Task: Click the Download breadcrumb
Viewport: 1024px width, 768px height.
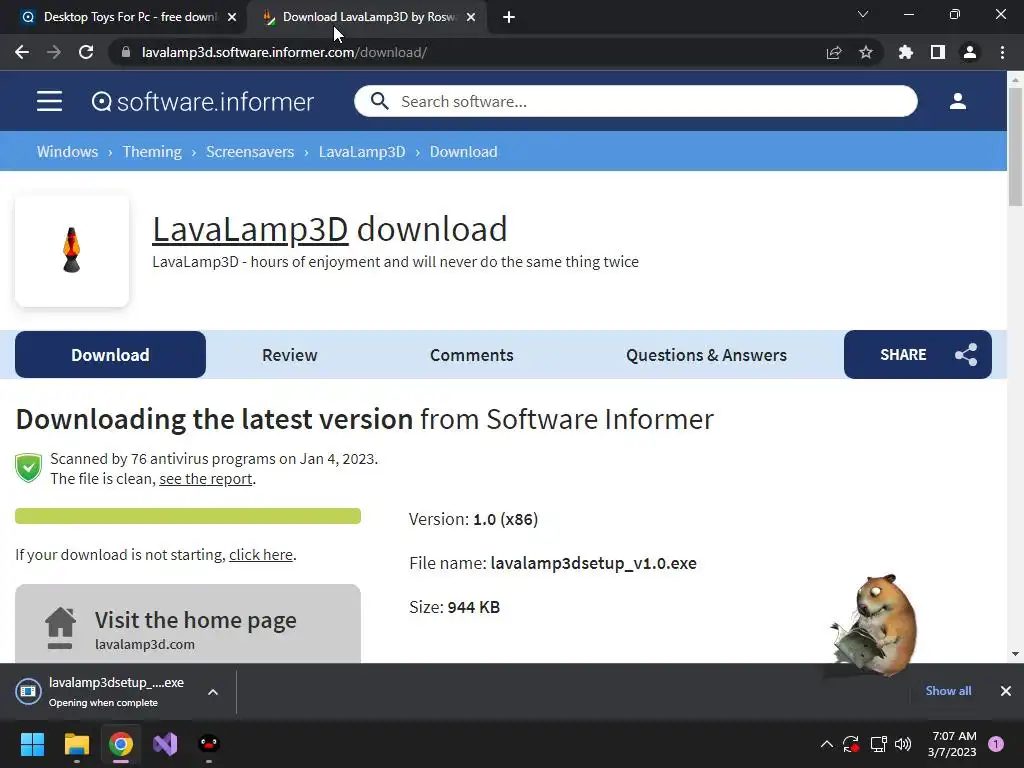Action: pos(464,152)
